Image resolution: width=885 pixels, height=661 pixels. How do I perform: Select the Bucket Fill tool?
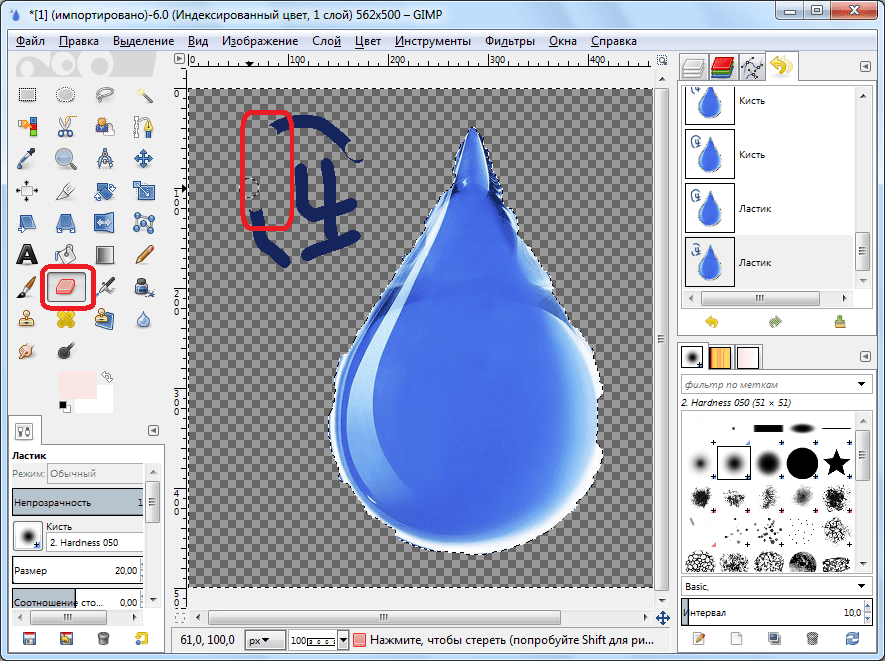click(x=66, y=254)
